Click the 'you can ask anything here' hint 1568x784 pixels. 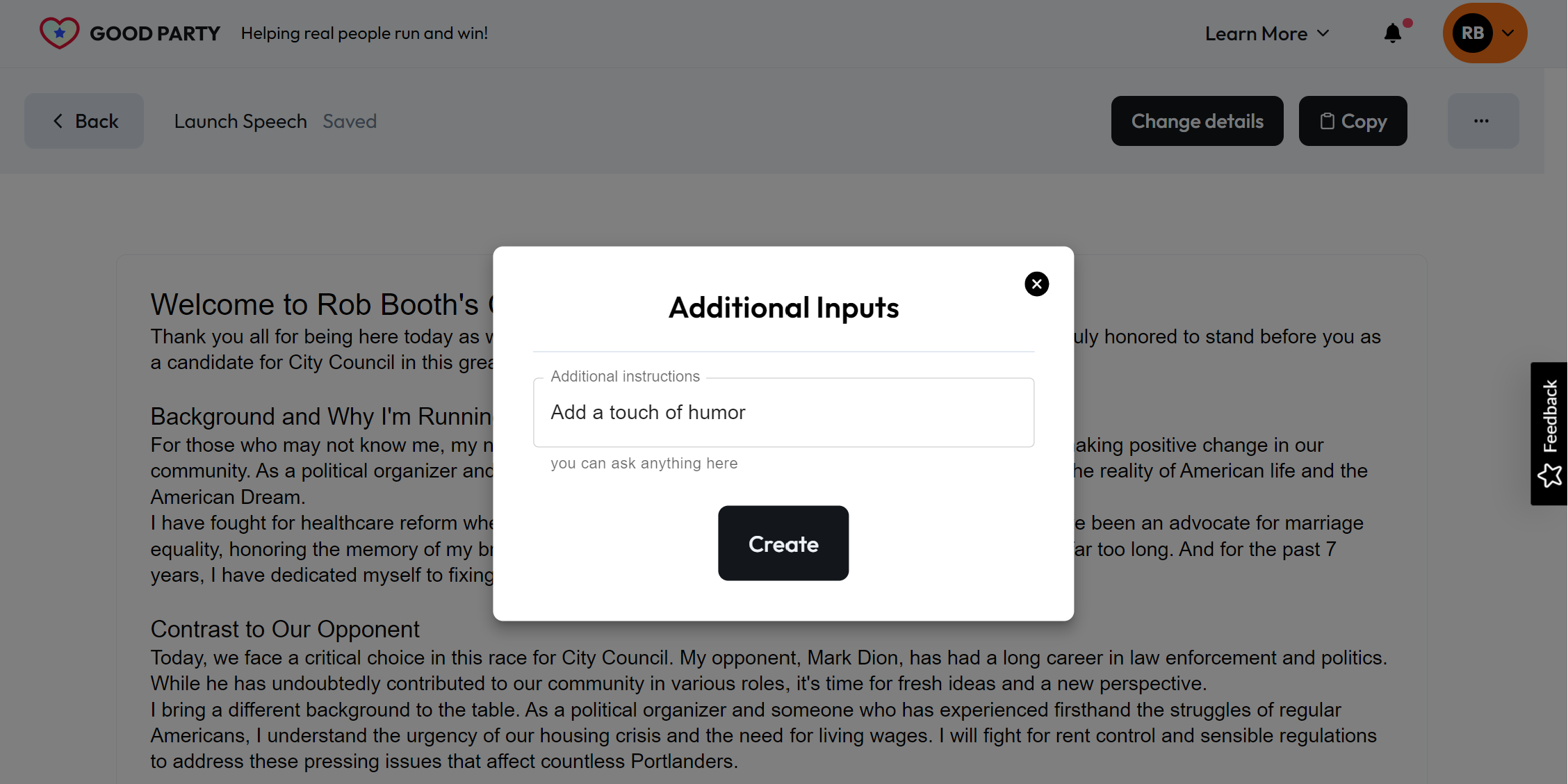coord(644,464)
